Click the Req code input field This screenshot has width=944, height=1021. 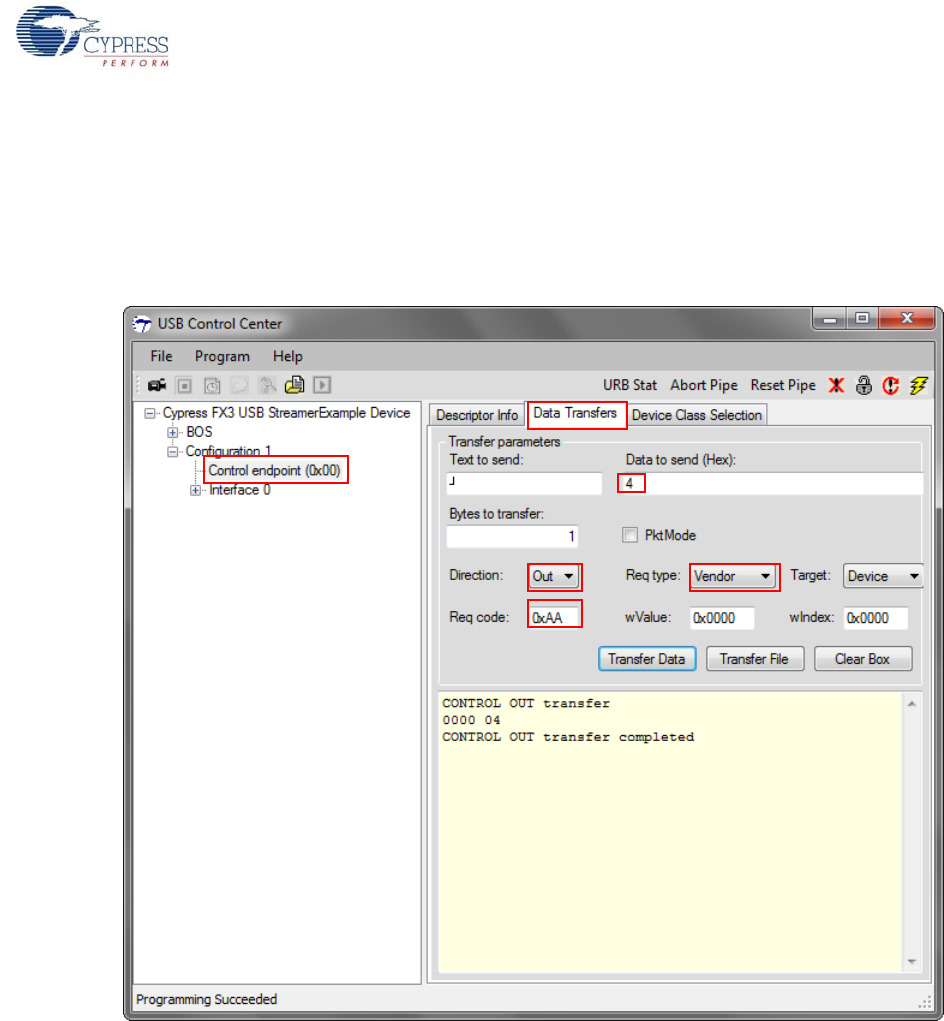[554, 618]
